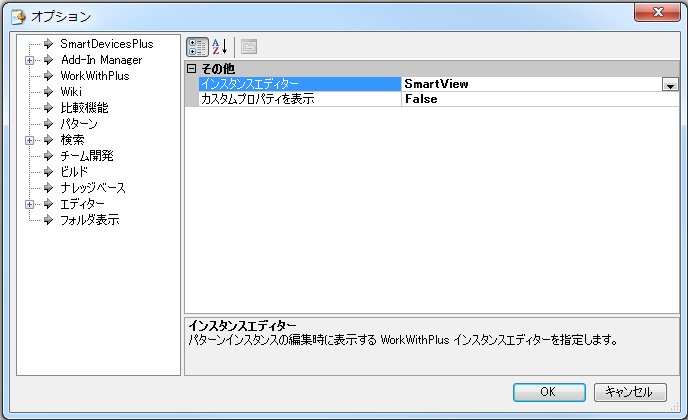Click the Alphabetical sort icon
The height and width of the screenshot is (420, 688).
(220, 46)
